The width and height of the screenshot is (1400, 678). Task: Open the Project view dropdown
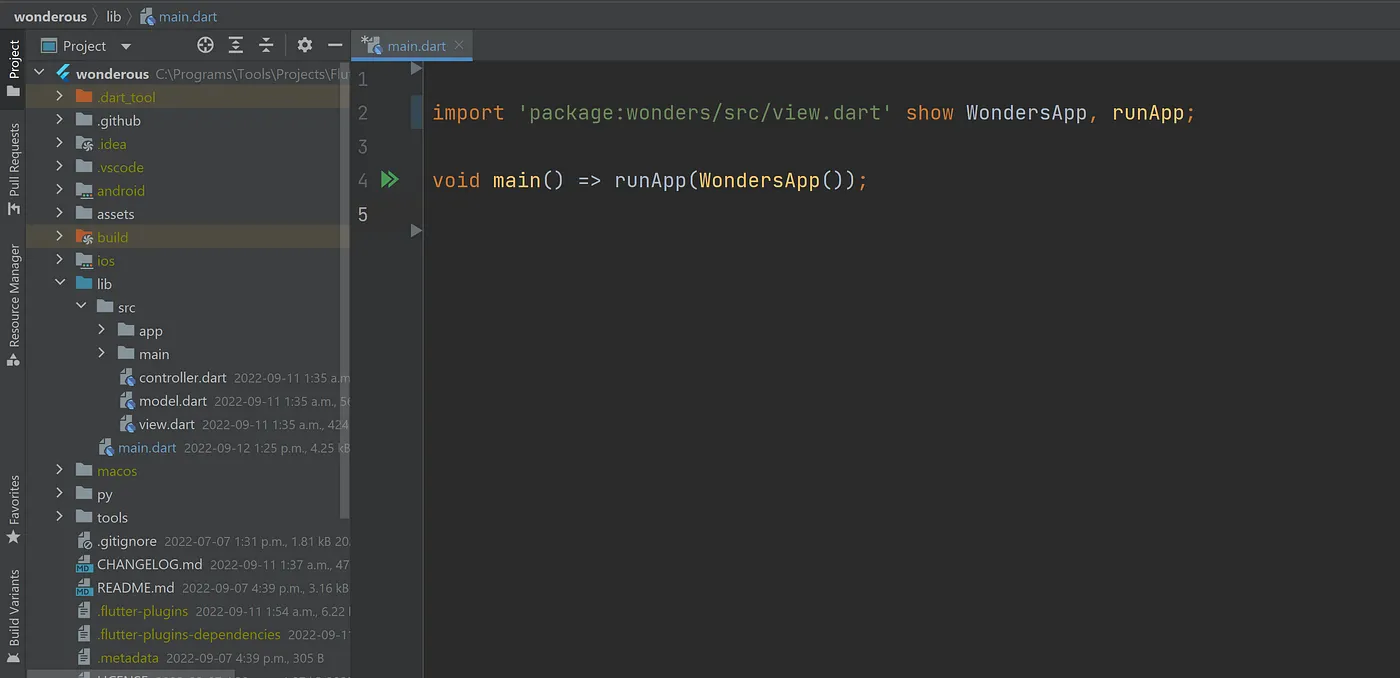125,45
